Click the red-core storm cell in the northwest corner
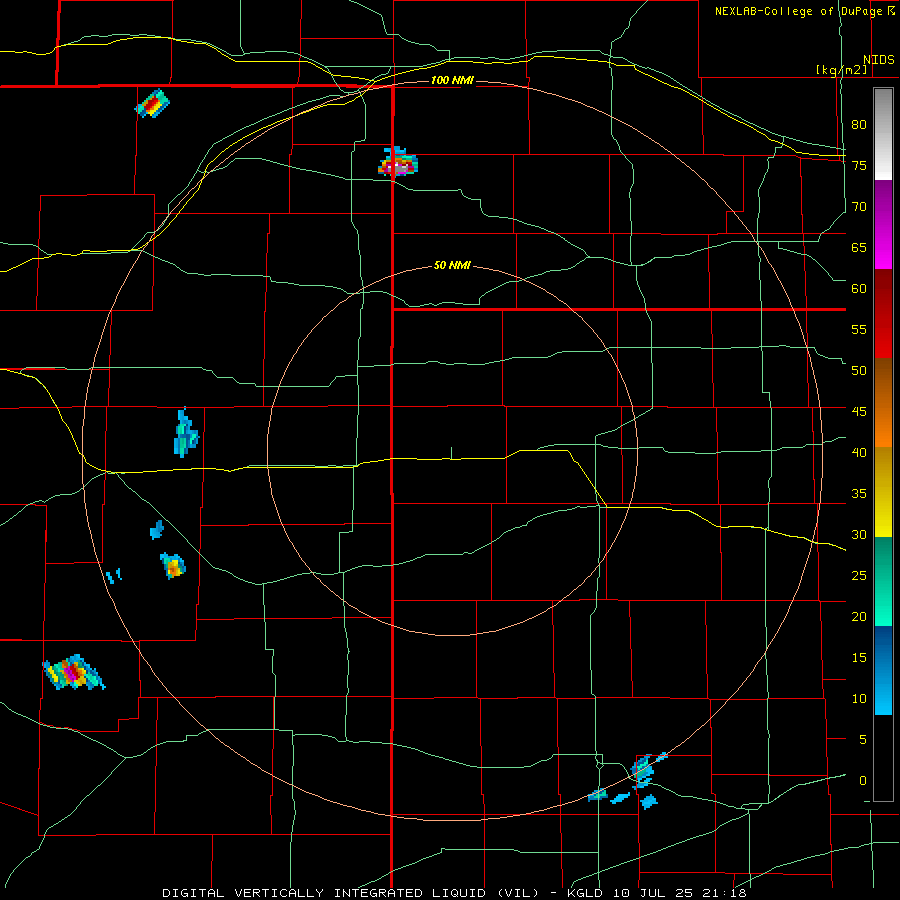This screenshot has height=900, width=900. 153,104
